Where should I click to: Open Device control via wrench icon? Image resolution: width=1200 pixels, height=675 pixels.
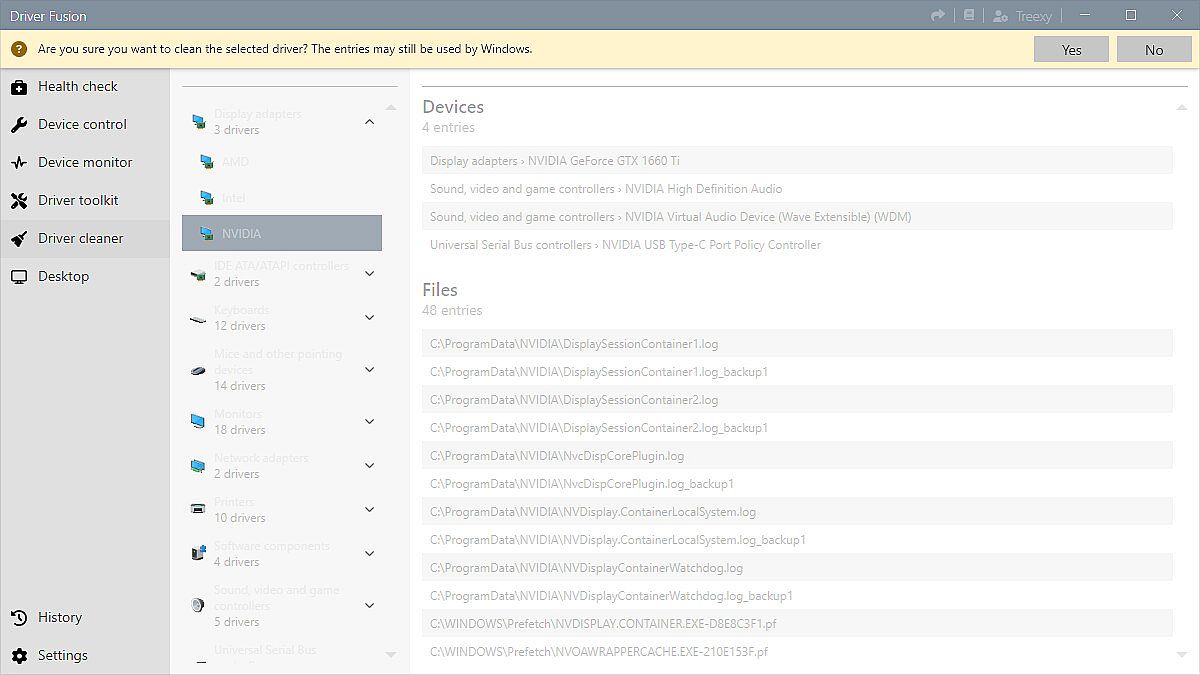pos(19,125)
